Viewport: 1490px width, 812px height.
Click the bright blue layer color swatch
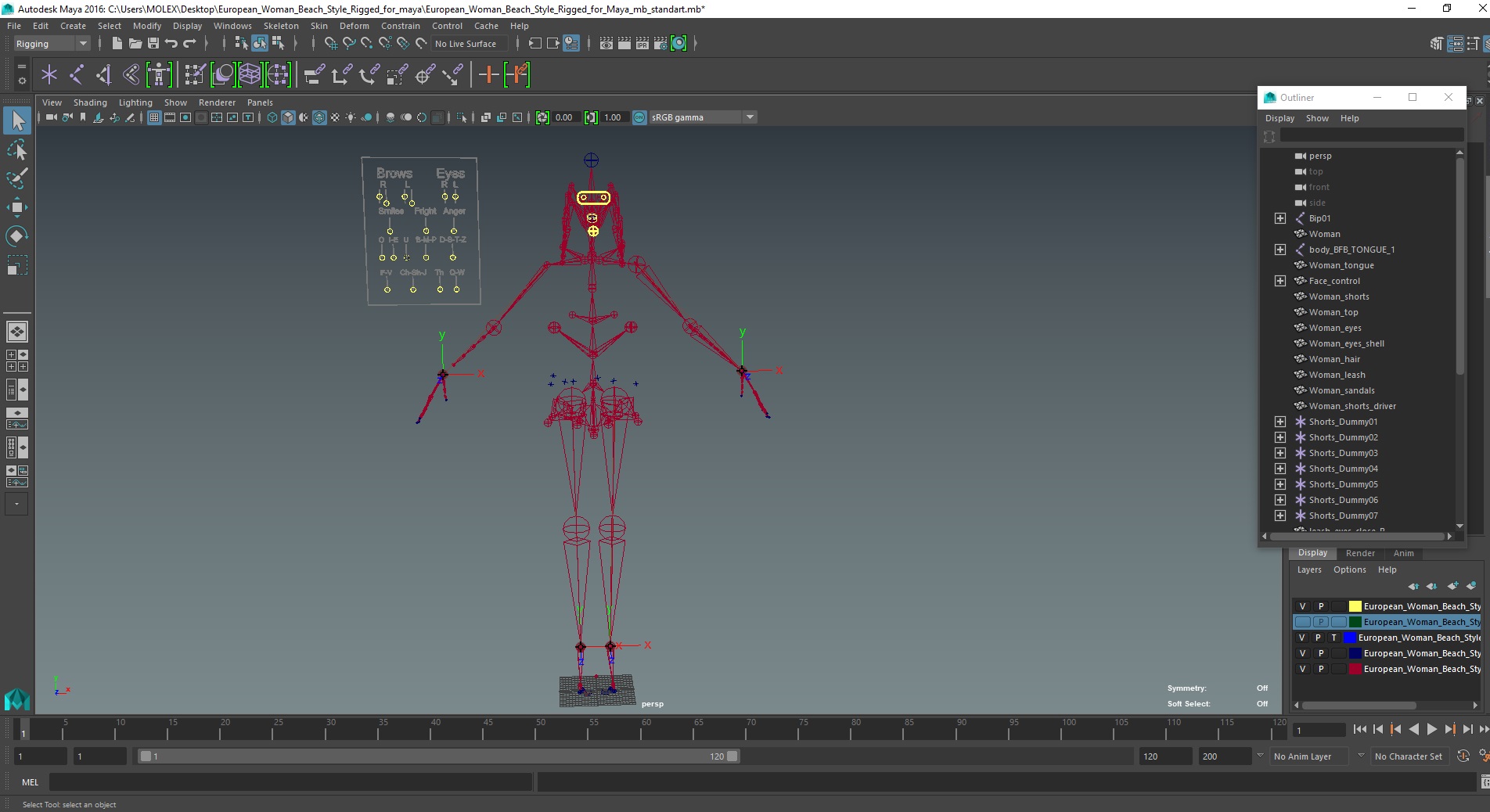1349,638
